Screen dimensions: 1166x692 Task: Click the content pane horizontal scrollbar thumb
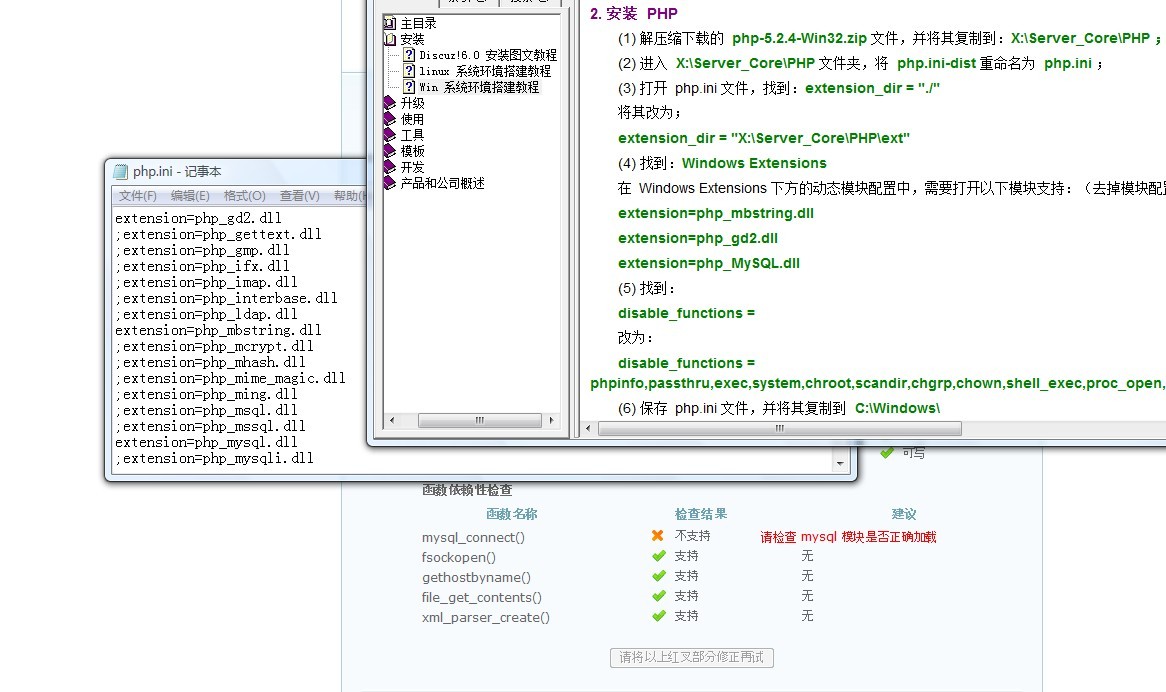pyautogui.click(x=779, y=429)
